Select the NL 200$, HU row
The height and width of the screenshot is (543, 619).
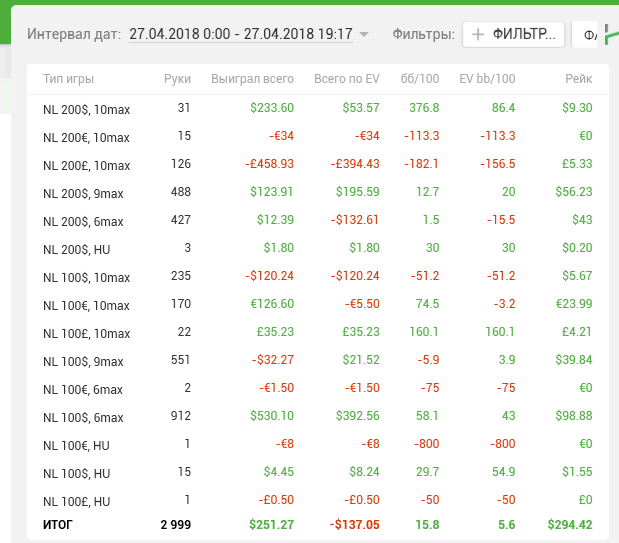[x=76, y=248]
